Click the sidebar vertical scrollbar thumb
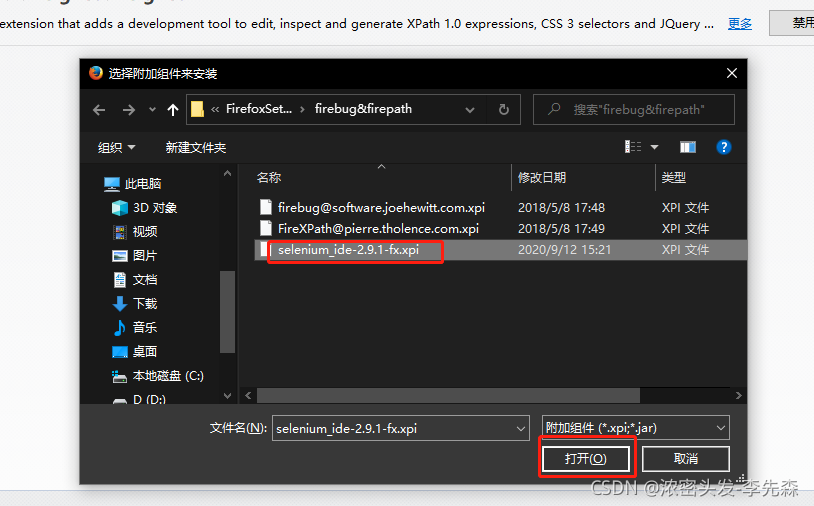 click(227, 312)
